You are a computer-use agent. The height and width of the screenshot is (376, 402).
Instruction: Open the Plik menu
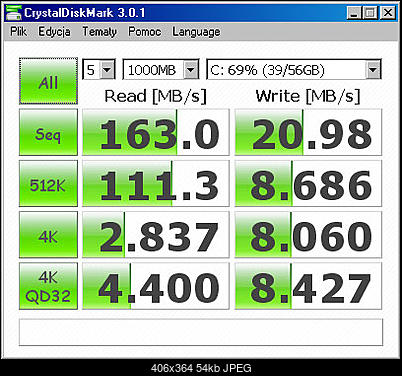coord(18,32)
